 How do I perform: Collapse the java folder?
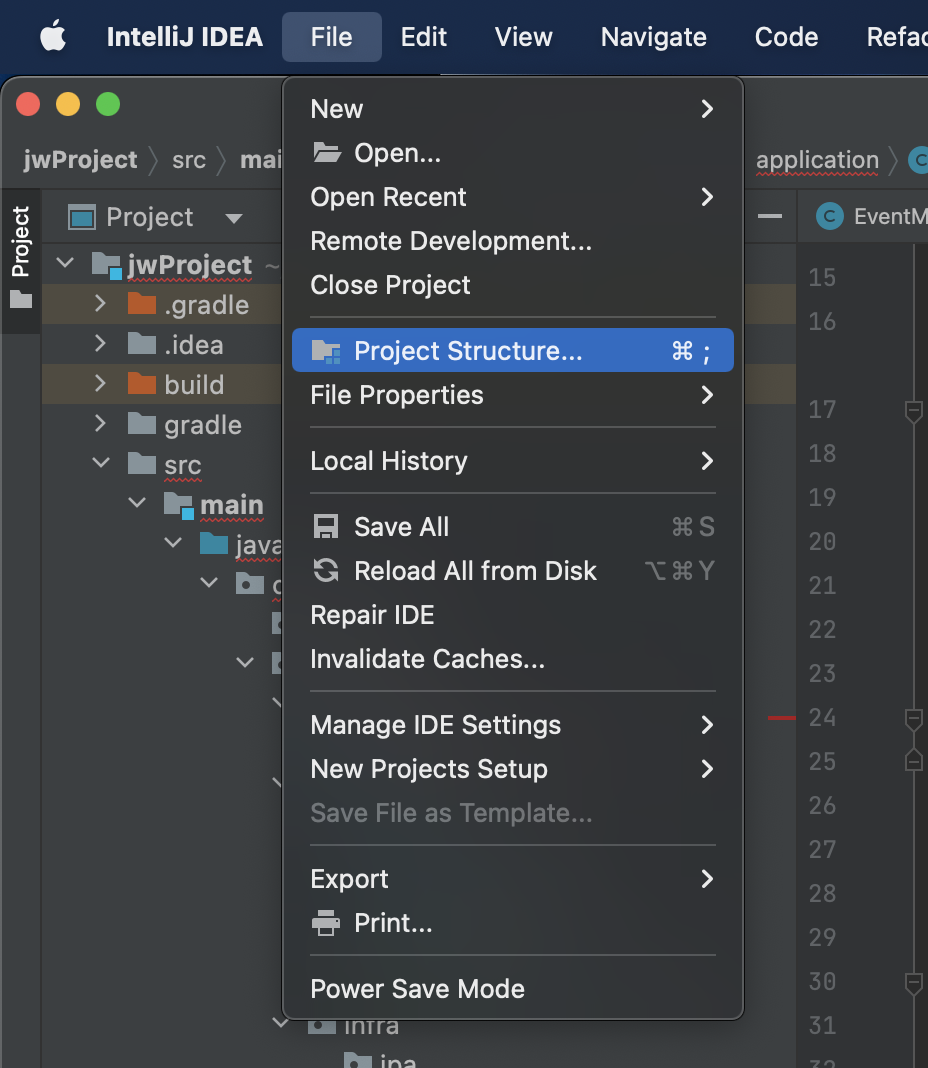pyautogui.click(x=173, y=543)
